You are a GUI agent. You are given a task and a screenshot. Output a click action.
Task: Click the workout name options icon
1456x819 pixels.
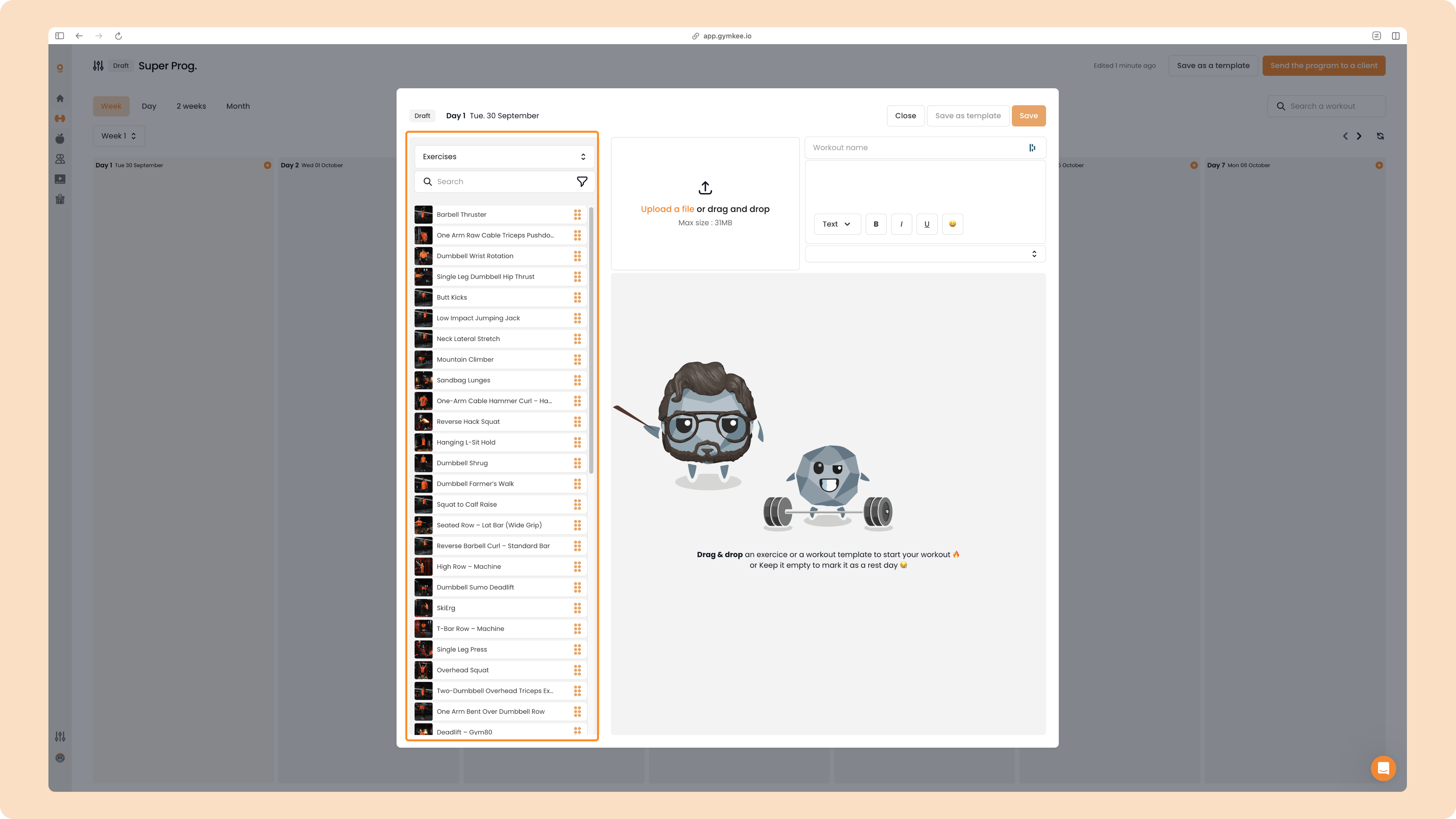(x=1032, y=148)
